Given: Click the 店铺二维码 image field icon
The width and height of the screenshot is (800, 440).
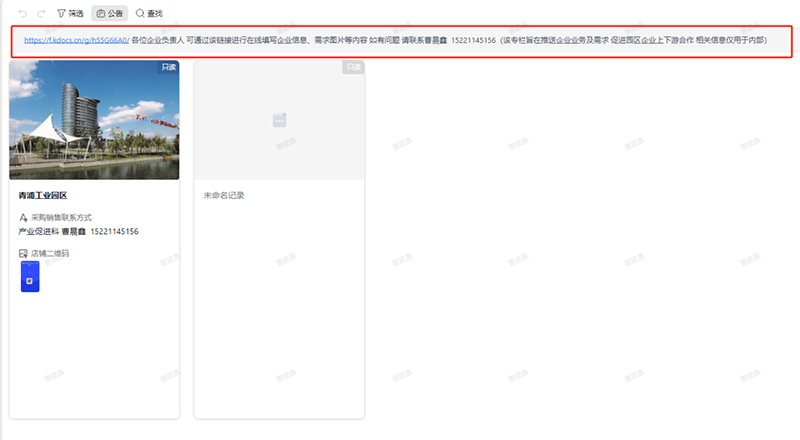Looking at the screenshot, I should pyautogui.click(x=24, y=254).
